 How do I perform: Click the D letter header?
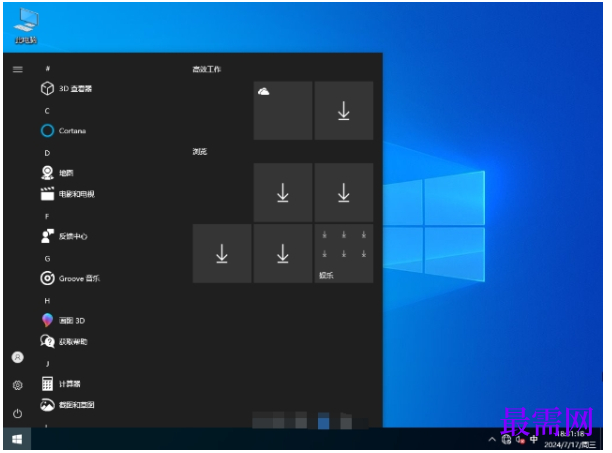[x=47, y=153]
